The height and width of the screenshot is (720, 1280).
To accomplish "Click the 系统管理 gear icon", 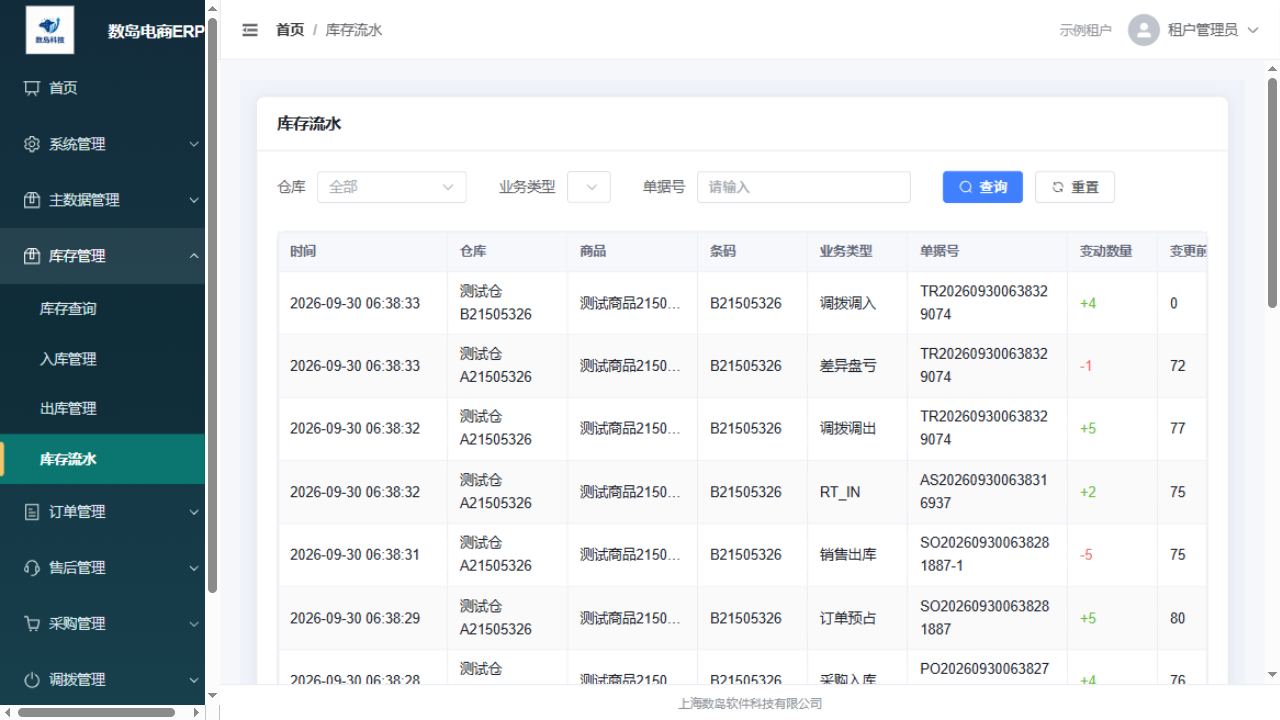I will click(32, 144).
